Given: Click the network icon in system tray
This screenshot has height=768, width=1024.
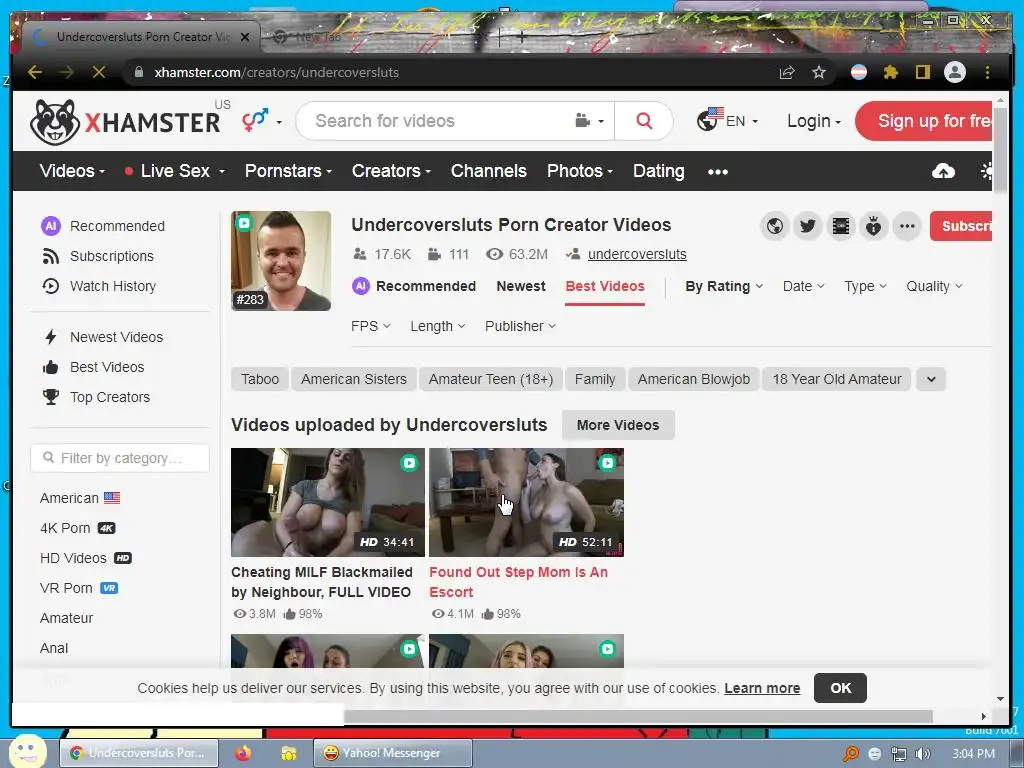Looking at the screenshot, I should [x=899, y=754].
